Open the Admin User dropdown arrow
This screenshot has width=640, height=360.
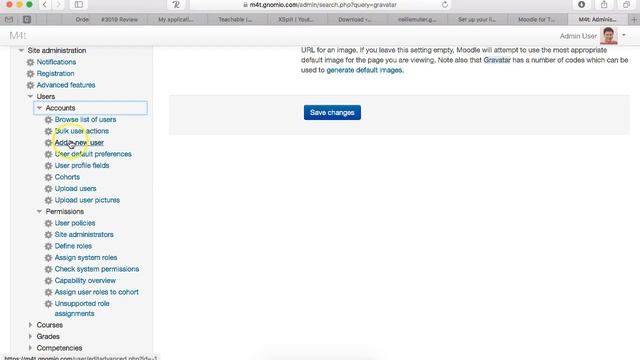tap(624, 36)
